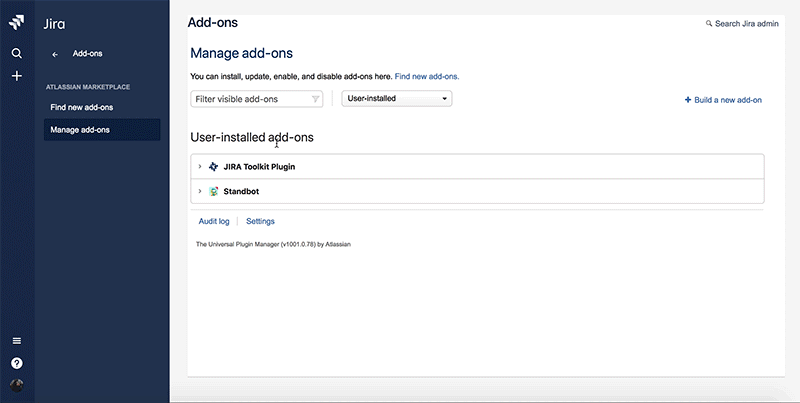Screen dimensions: 800x403
Task: Click the filter funnel icon
Action: (315, 99)
